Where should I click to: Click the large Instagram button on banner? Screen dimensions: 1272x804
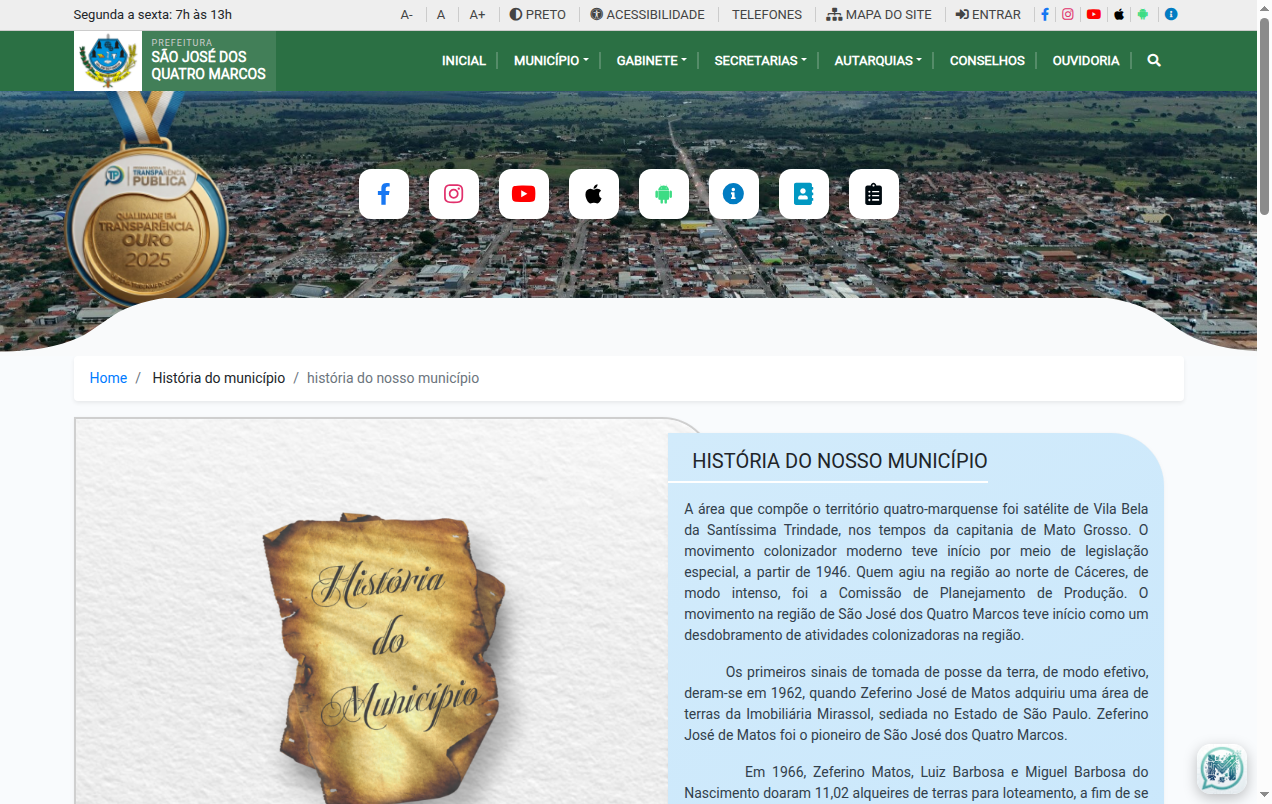(x=454, y=194)
